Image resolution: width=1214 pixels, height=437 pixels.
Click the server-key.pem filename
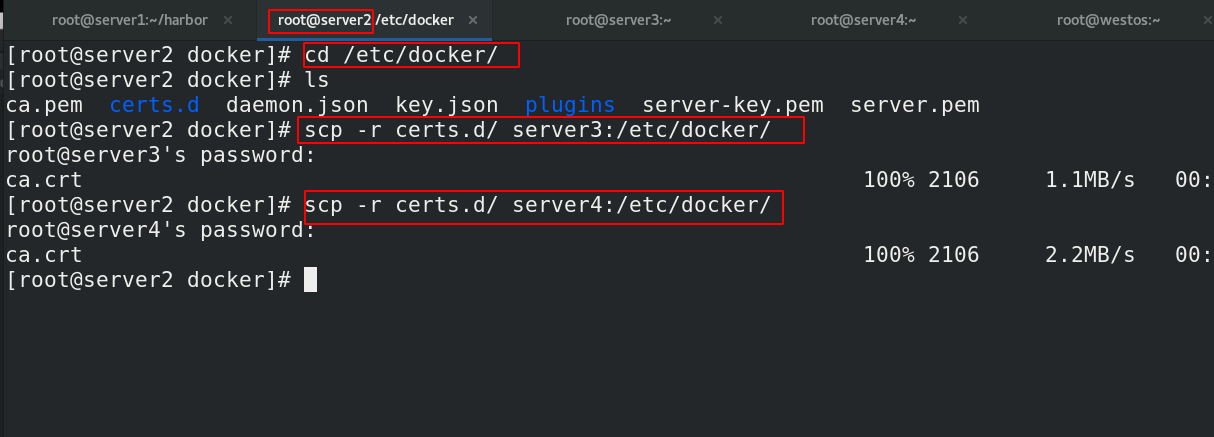point(732,105)
